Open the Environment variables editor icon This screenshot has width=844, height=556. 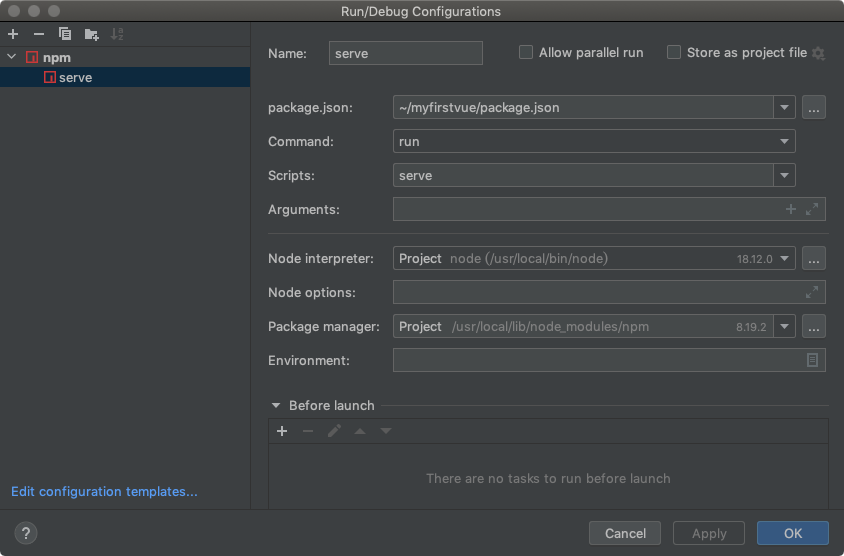(x=812, y=360)
